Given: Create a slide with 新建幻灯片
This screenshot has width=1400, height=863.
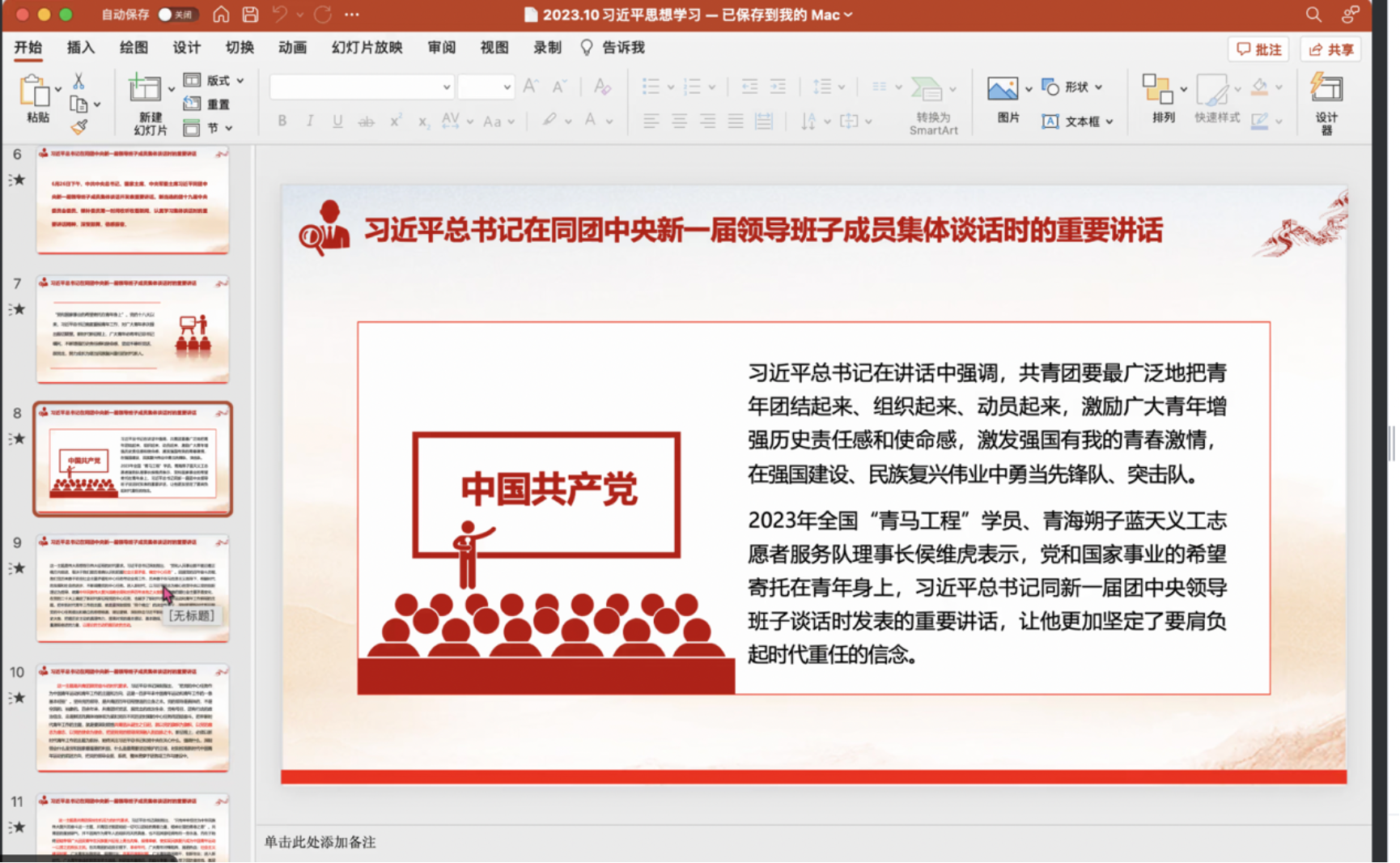Looking at the screenshot, I should [147, 101].
